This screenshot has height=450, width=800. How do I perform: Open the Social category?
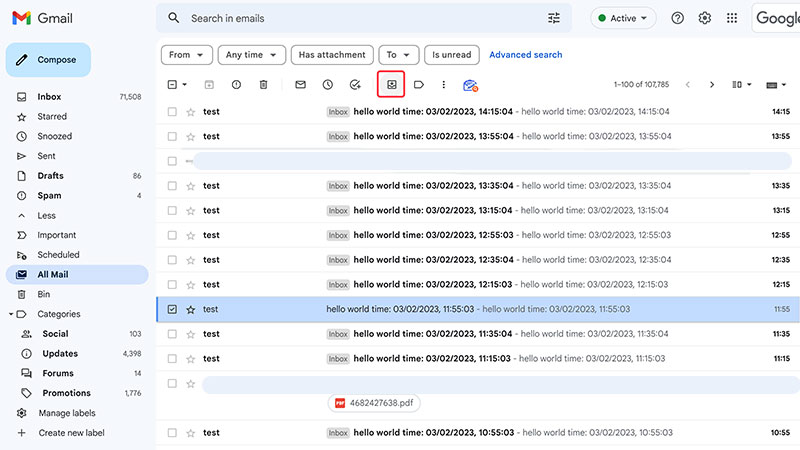click(x=77, y=334)
